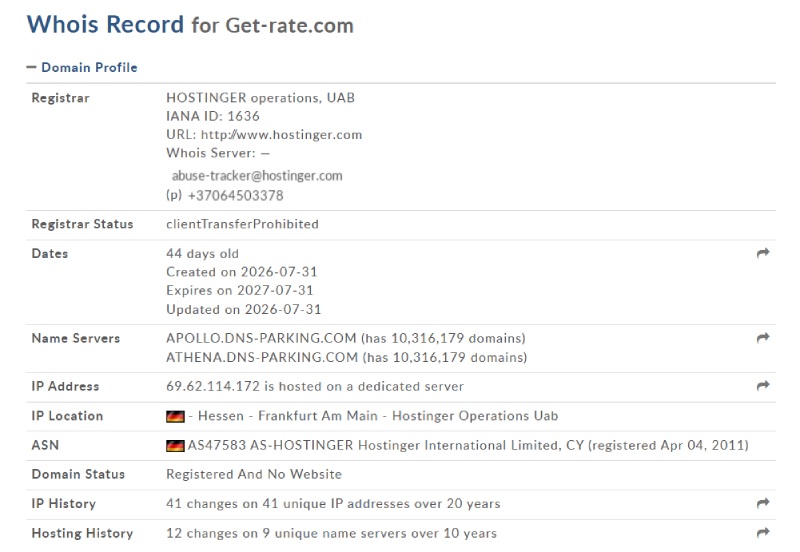800x552 pixels.
Task: Click the Dates row label
Action: click(49, 254)
